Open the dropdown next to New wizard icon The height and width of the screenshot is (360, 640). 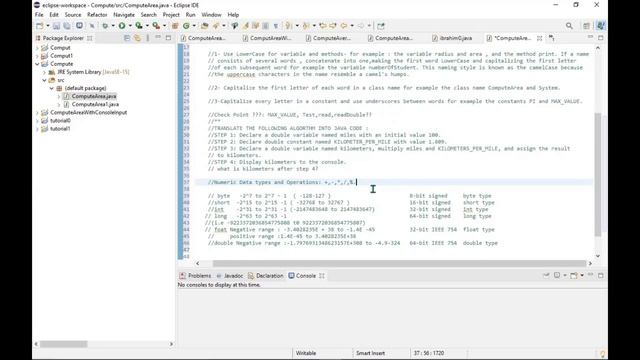pyautogui.click(x=47, y=26)
